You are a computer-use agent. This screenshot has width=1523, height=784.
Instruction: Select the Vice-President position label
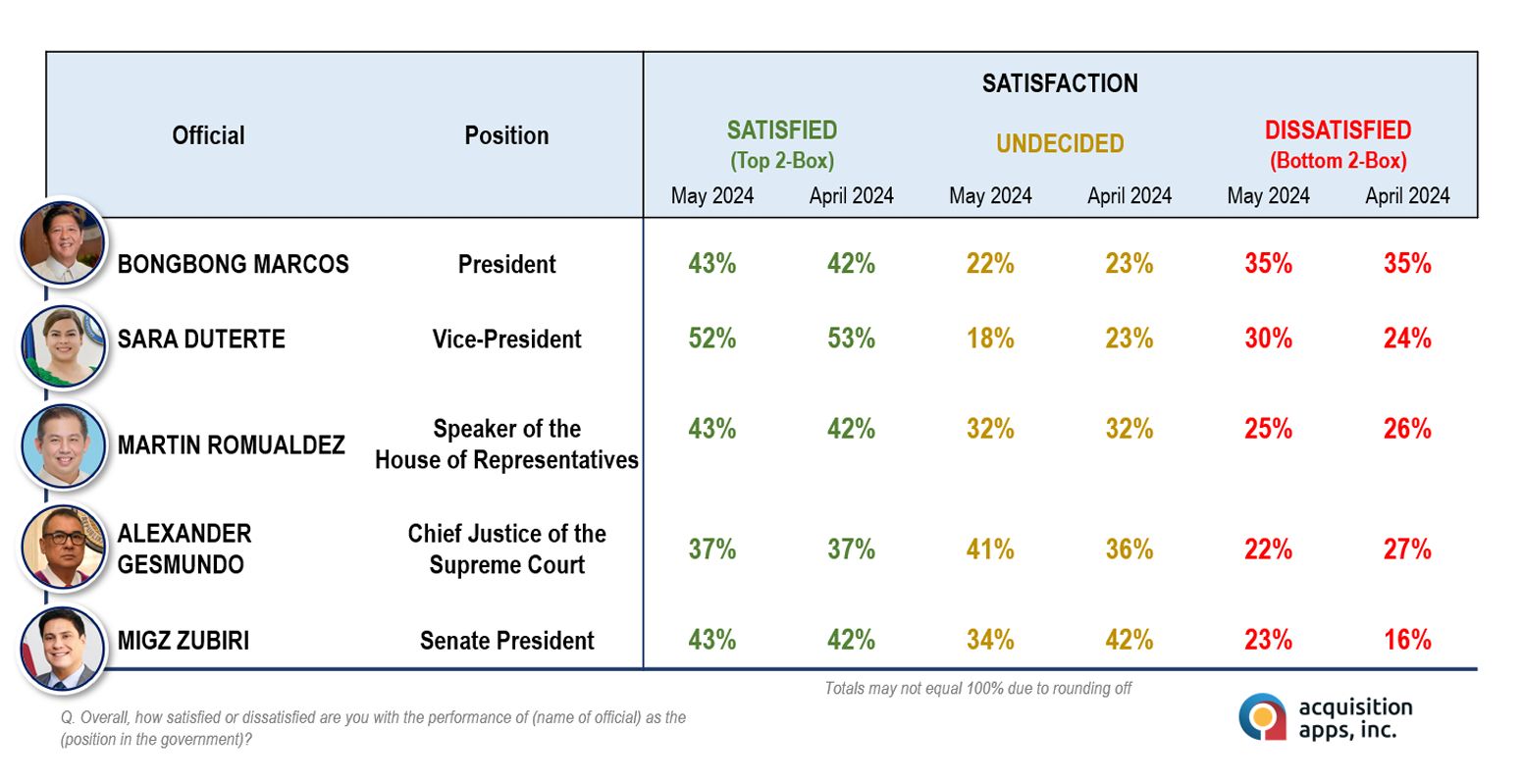(506, 340)
